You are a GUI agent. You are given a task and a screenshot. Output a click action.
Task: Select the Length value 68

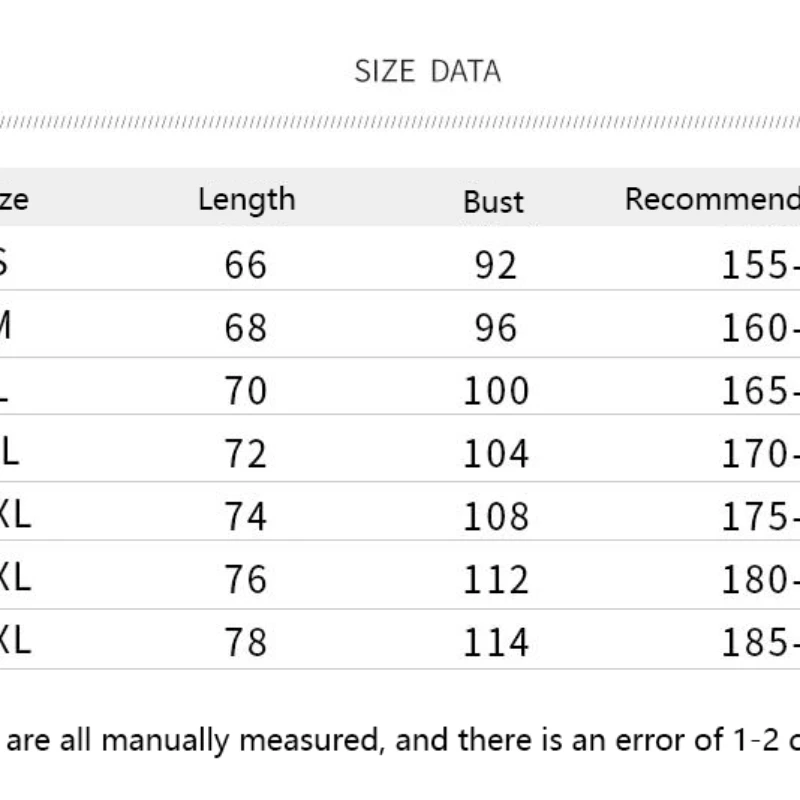pyautogui.click(x=246, y=328)
